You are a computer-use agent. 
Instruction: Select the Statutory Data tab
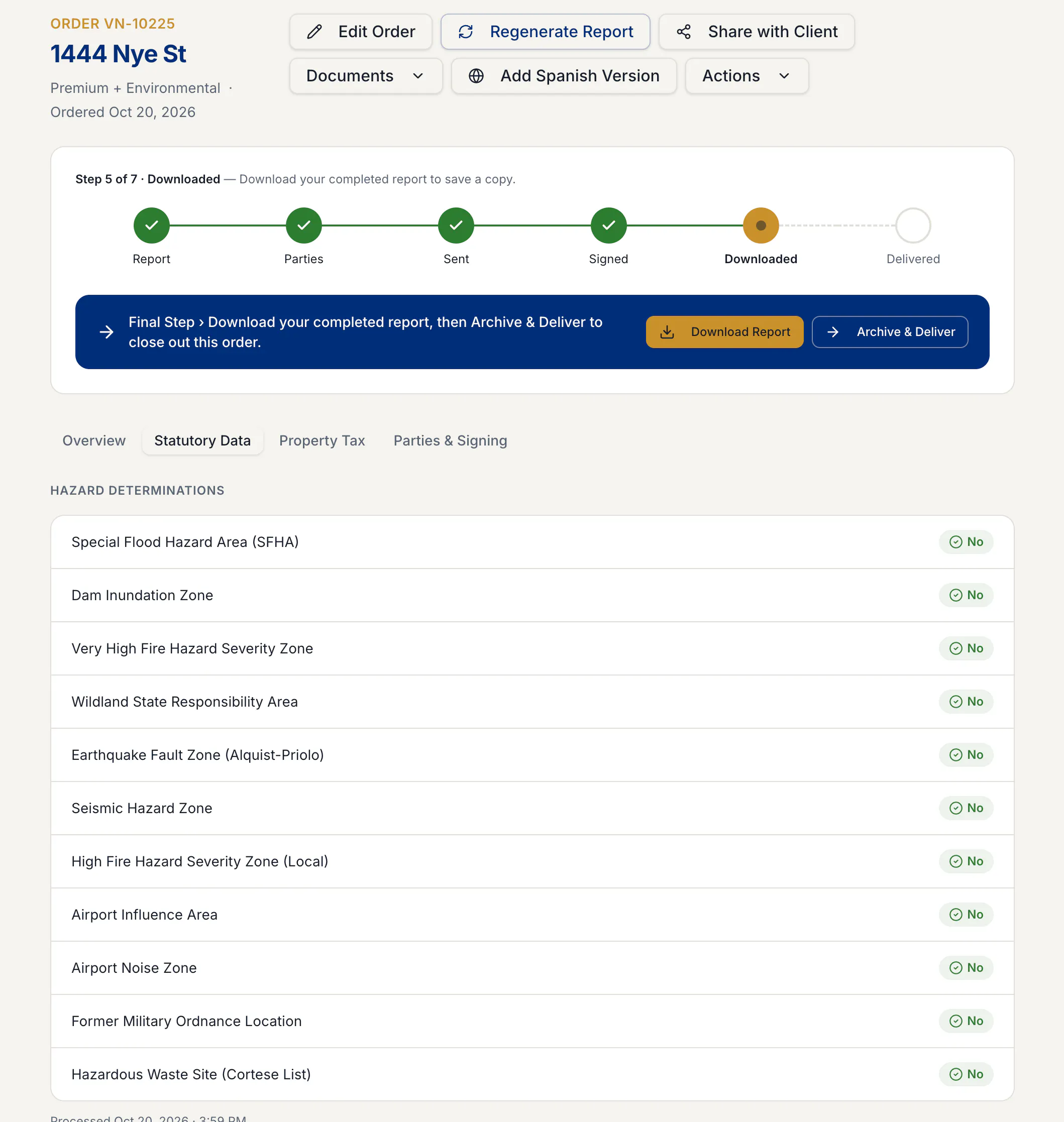pos(202,440)
